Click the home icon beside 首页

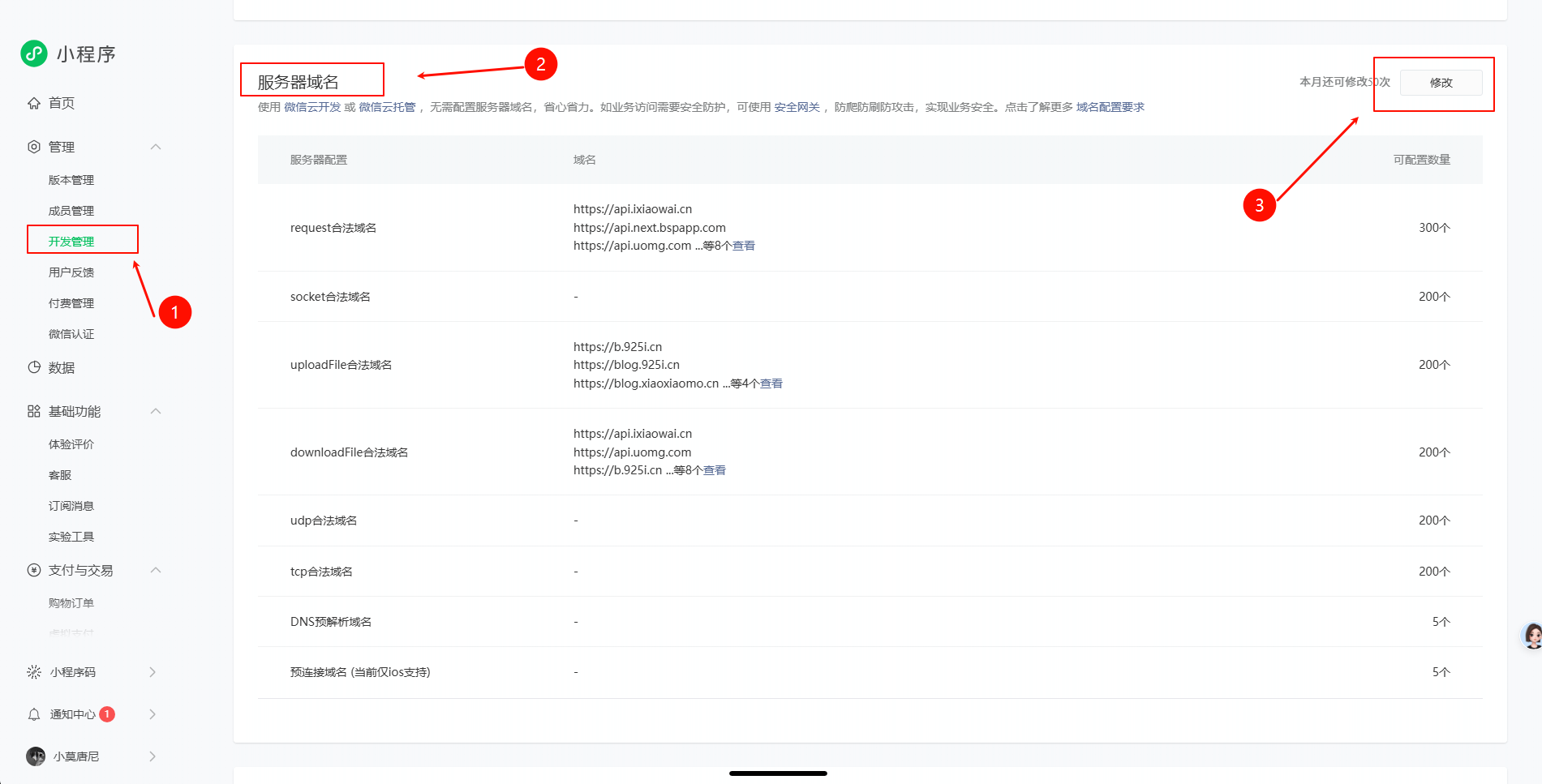tap(34, 103)
